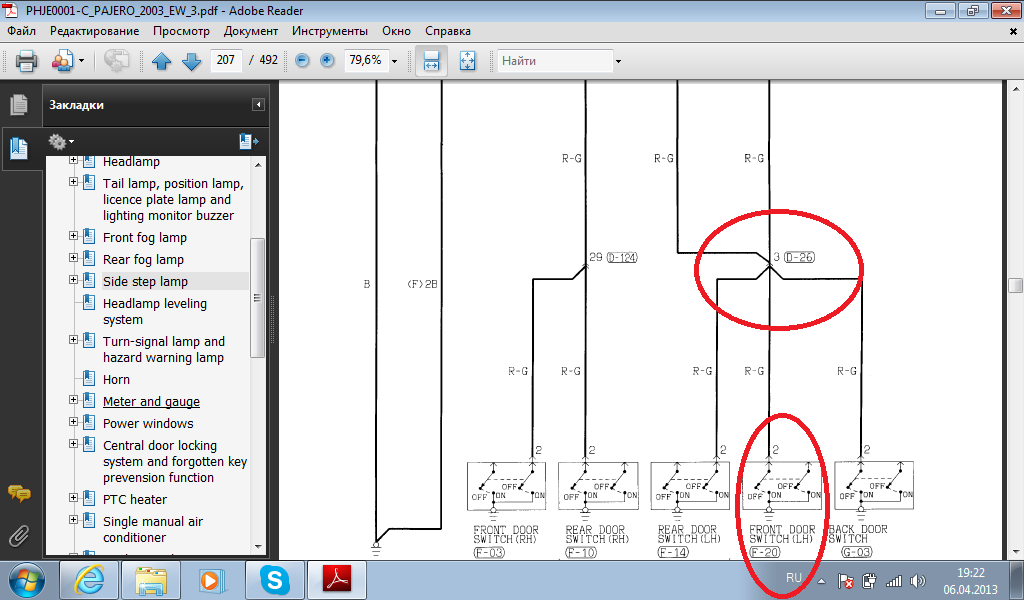Image resolution: width=1024 pixels, height=600 pixels.
Task: Open the Attachments paperclip panel
Action: [19, 535]
